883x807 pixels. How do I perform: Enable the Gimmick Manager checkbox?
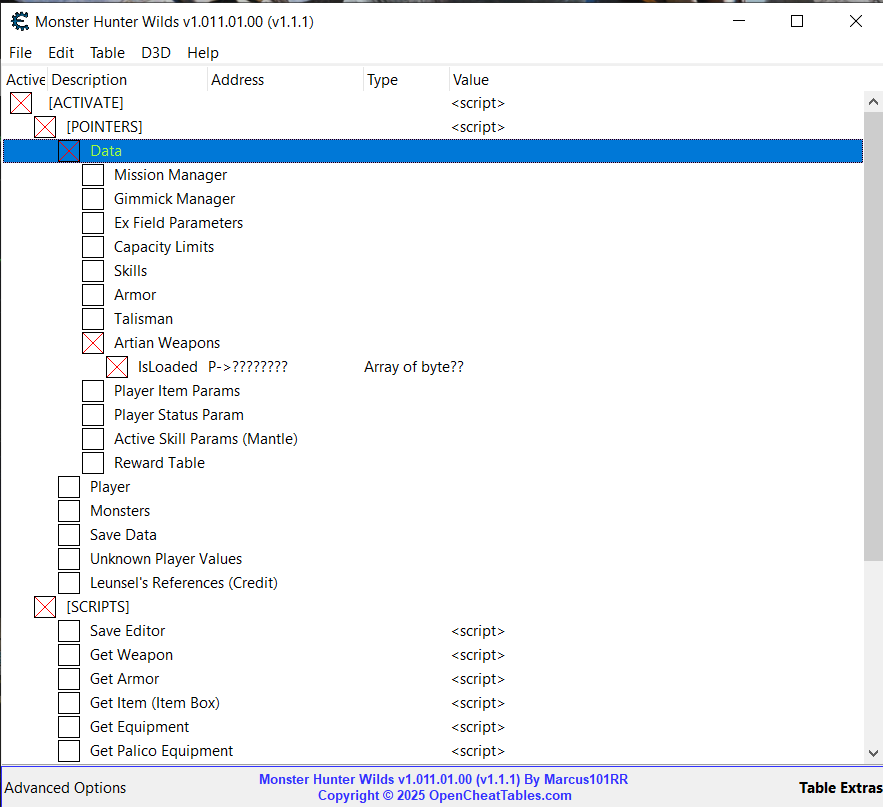point(93,199)
